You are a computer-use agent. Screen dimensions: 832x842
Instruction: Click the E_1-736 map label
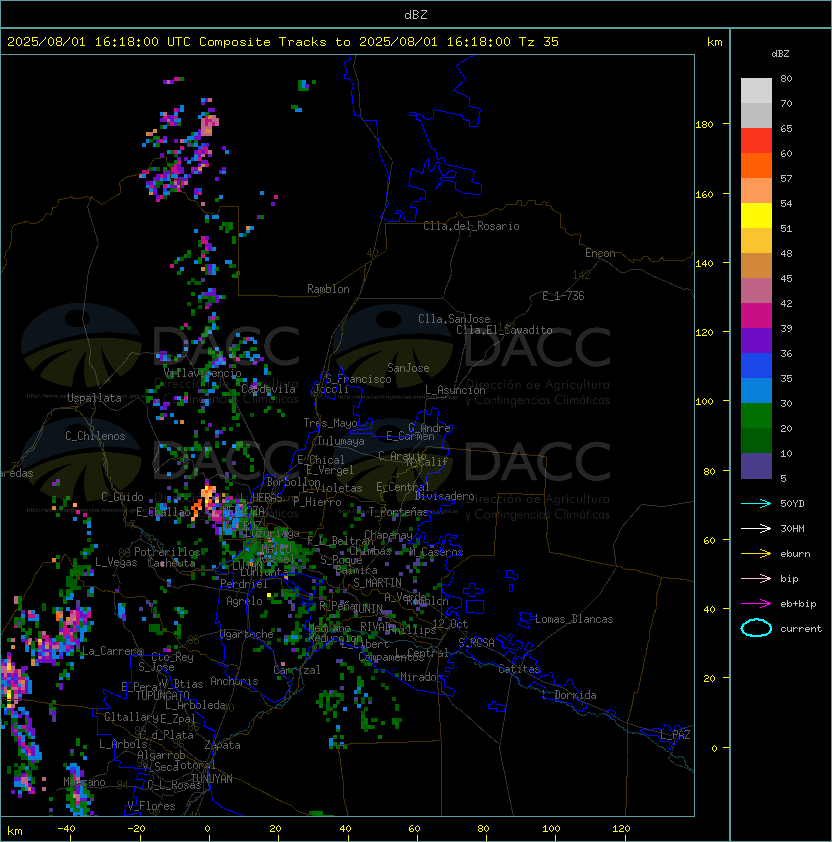(x=563, y=296)
